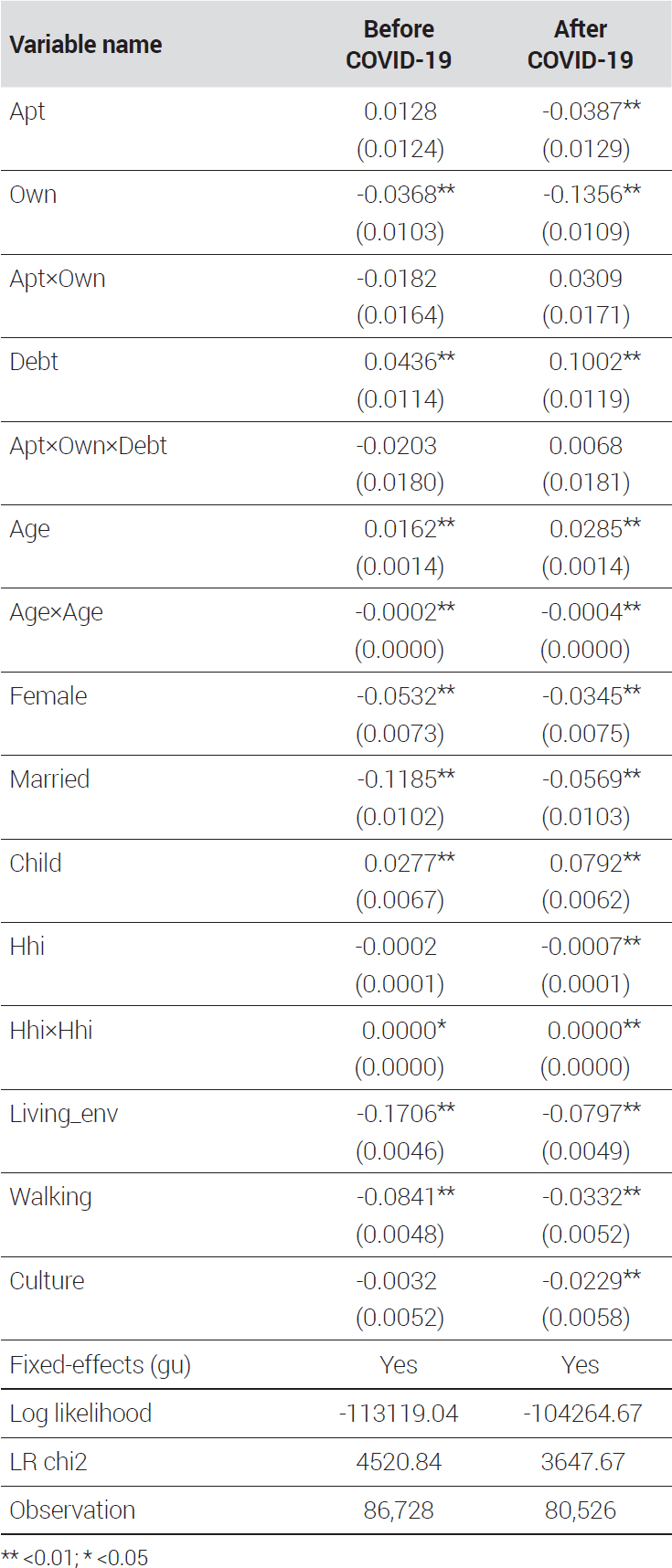Click the LR chi2 value 3647.67
The width and height of the screenshot is (672, 1568).
582,1462
